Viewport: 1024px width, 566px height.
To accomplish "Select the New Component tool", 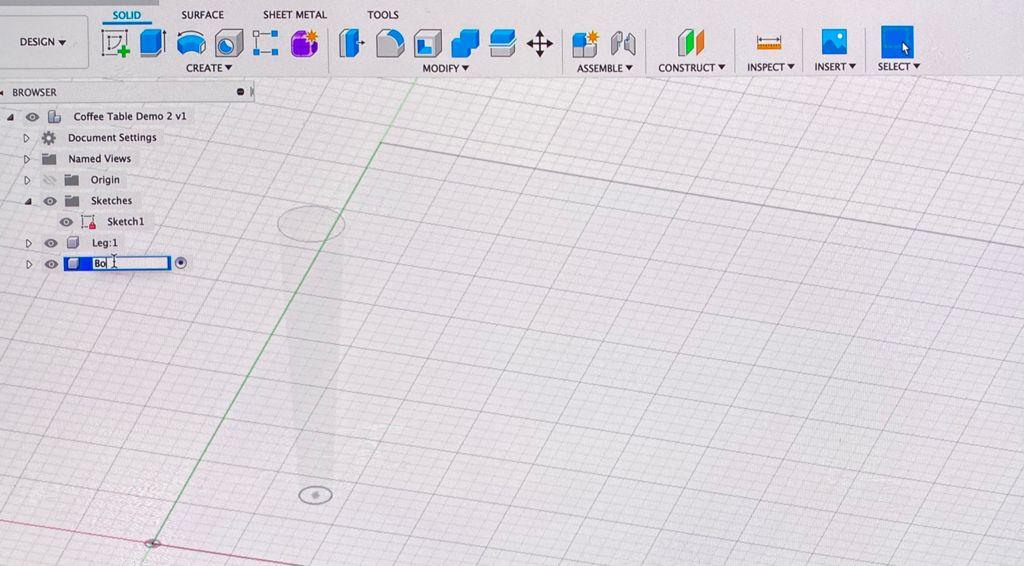I will pyautogui.click(x=585, y=44).
